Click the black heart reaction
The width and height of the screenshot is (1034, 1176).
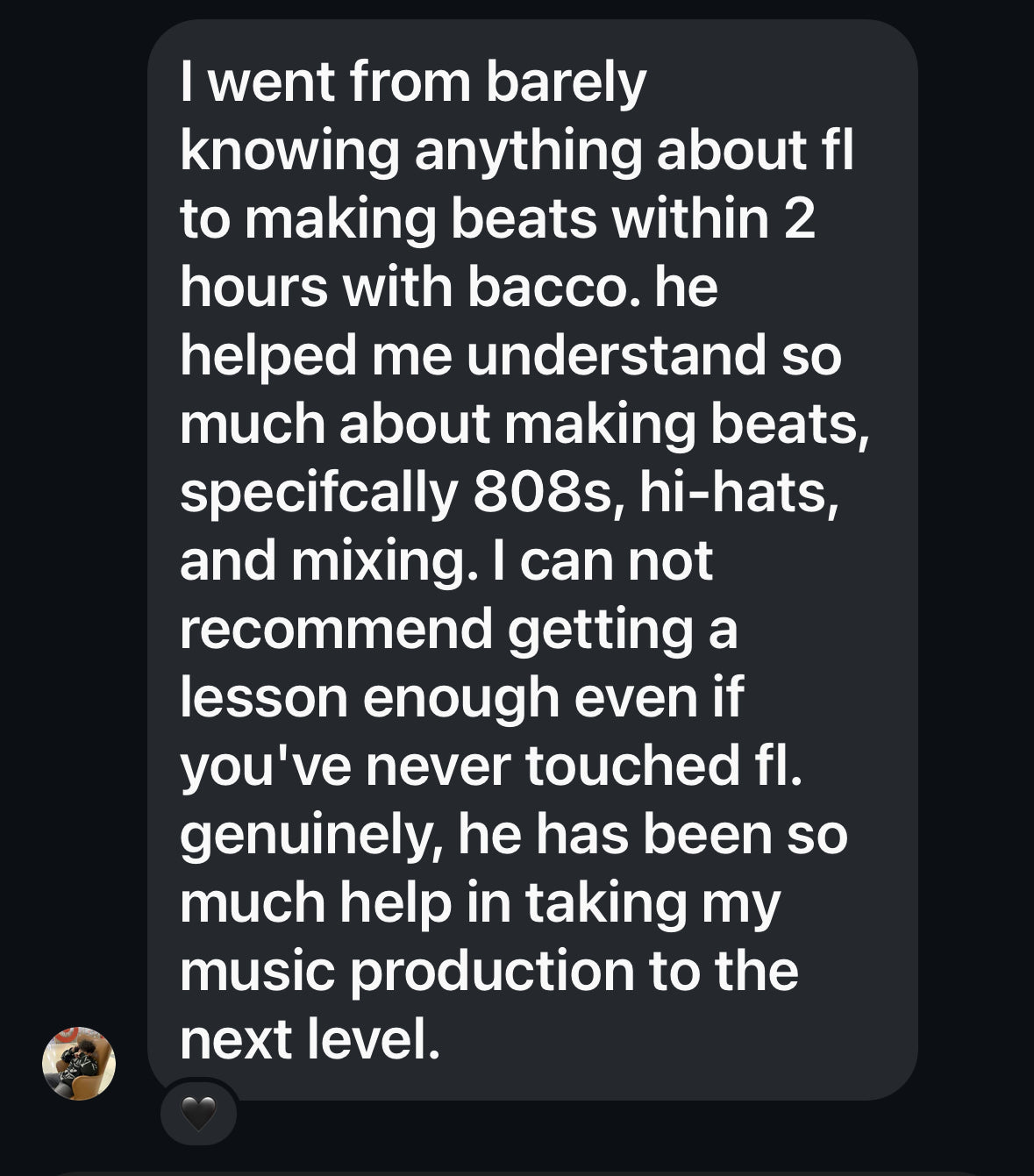[198, 1114]
